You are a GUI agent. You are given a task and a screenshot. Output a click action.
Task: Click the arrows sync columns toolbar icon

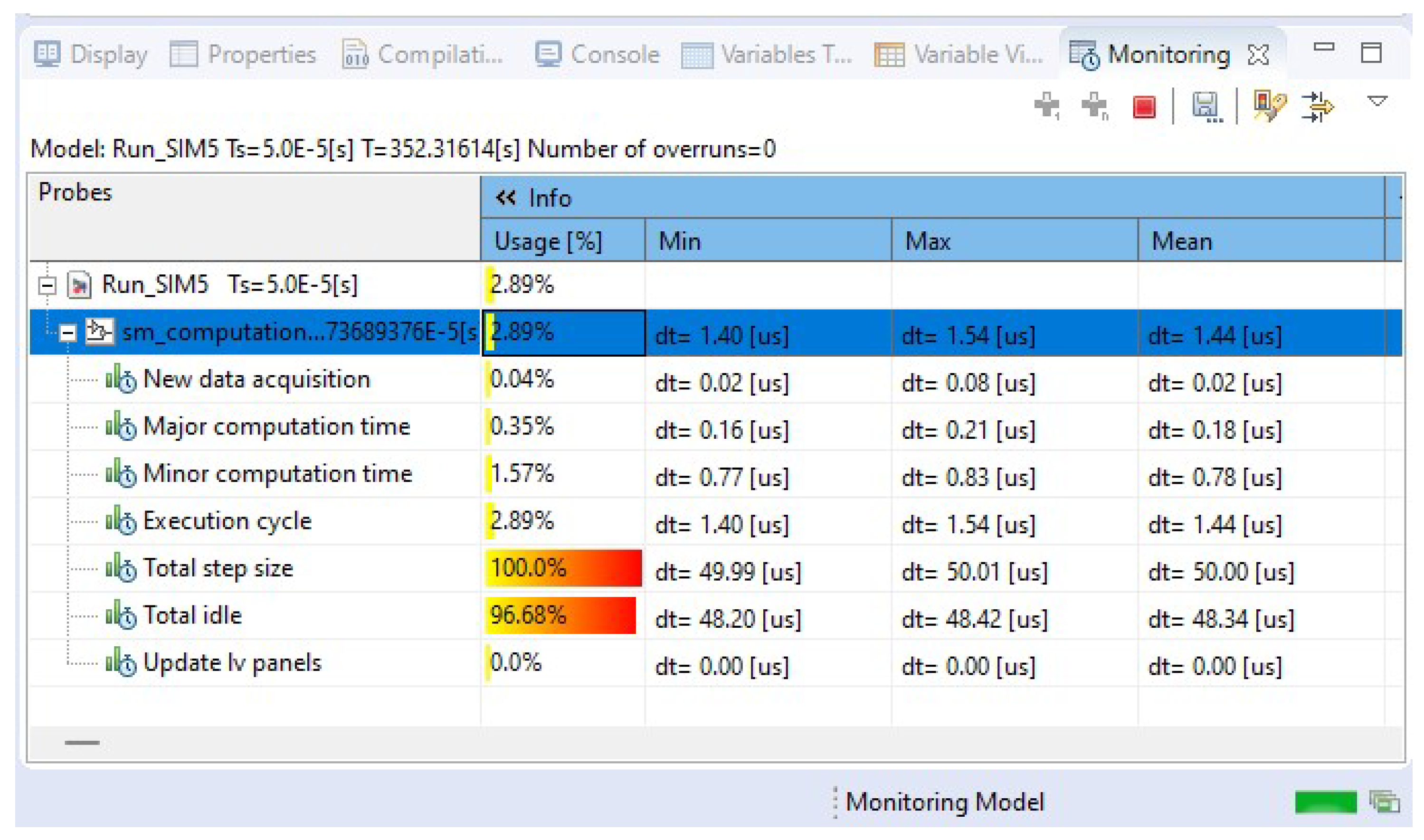[1317, 106]
